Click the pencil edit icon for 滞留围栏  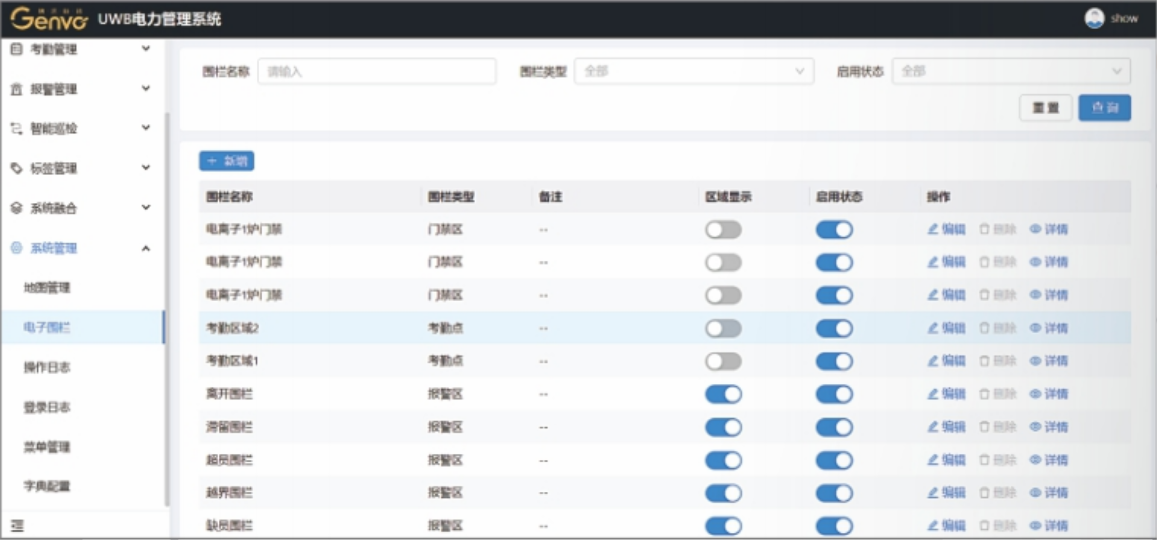tap(933, 426)
